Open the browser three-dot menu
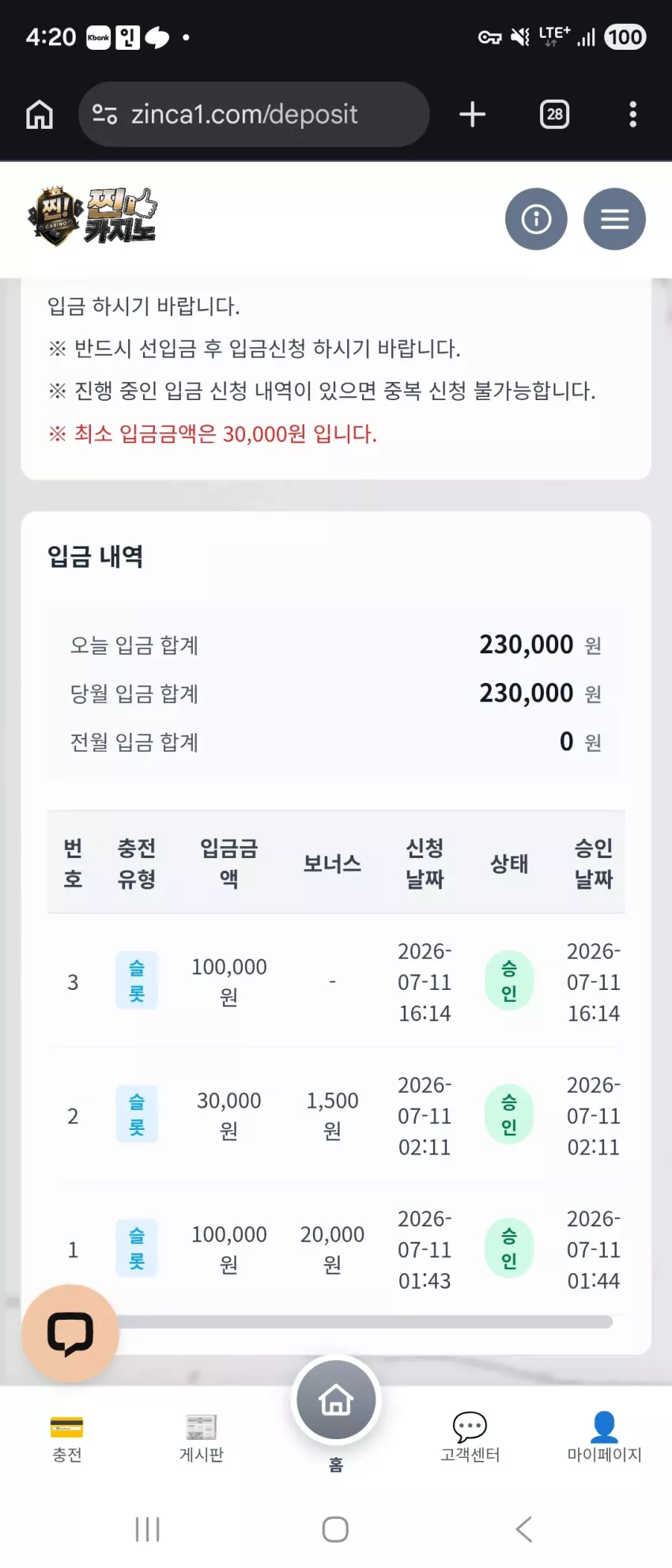Viewport: 672px width, 1568px height. coord(632,115)
